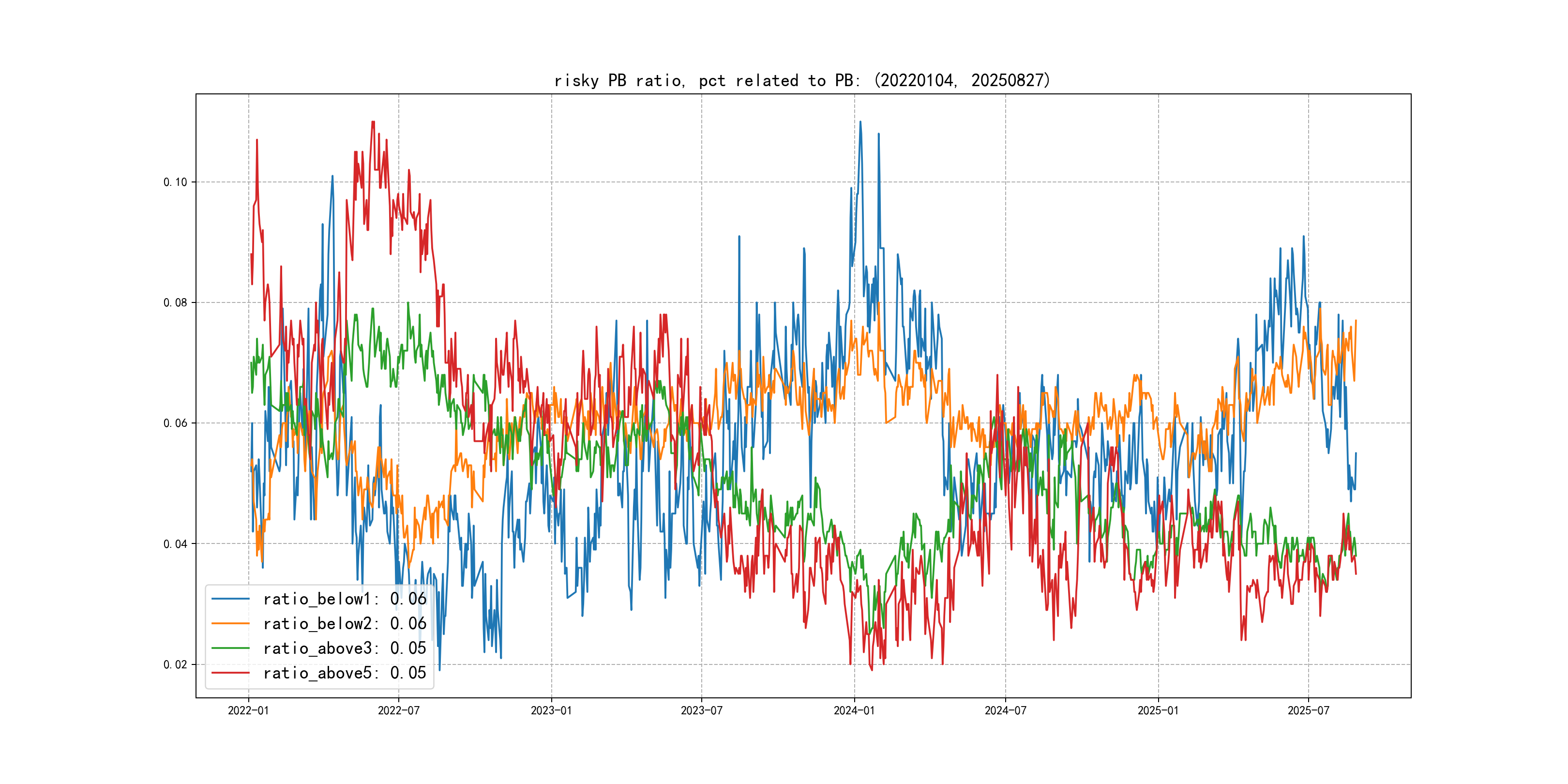Viewport: 1568px width, 784px height.
Task: Click the 0.10 y-axis tick label
Action: (175, 182)
